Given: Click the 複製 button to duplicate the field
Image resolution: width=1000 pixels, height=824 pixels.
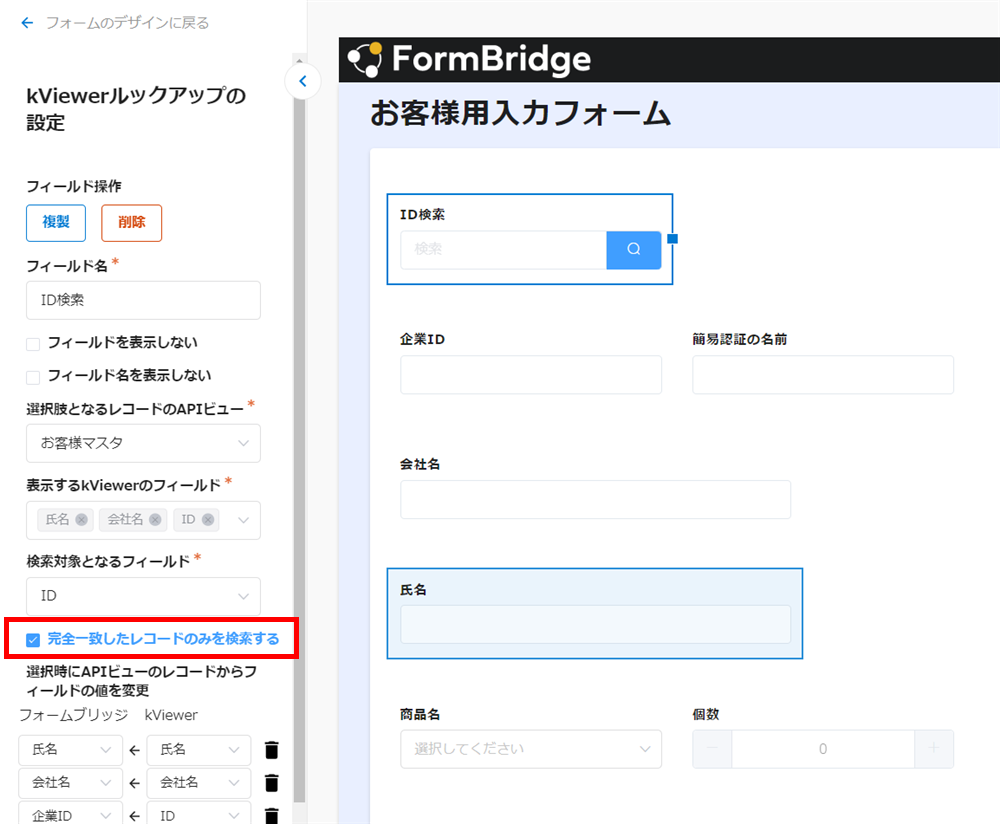Looking at the screenshot, I should pyautogui.click(x=55, y=222).
